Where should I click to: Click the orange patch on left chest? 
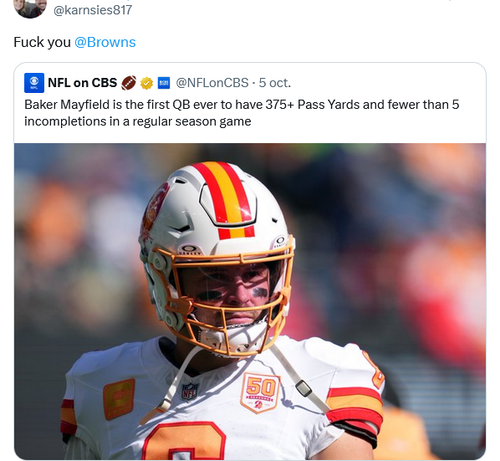point(119,398)
